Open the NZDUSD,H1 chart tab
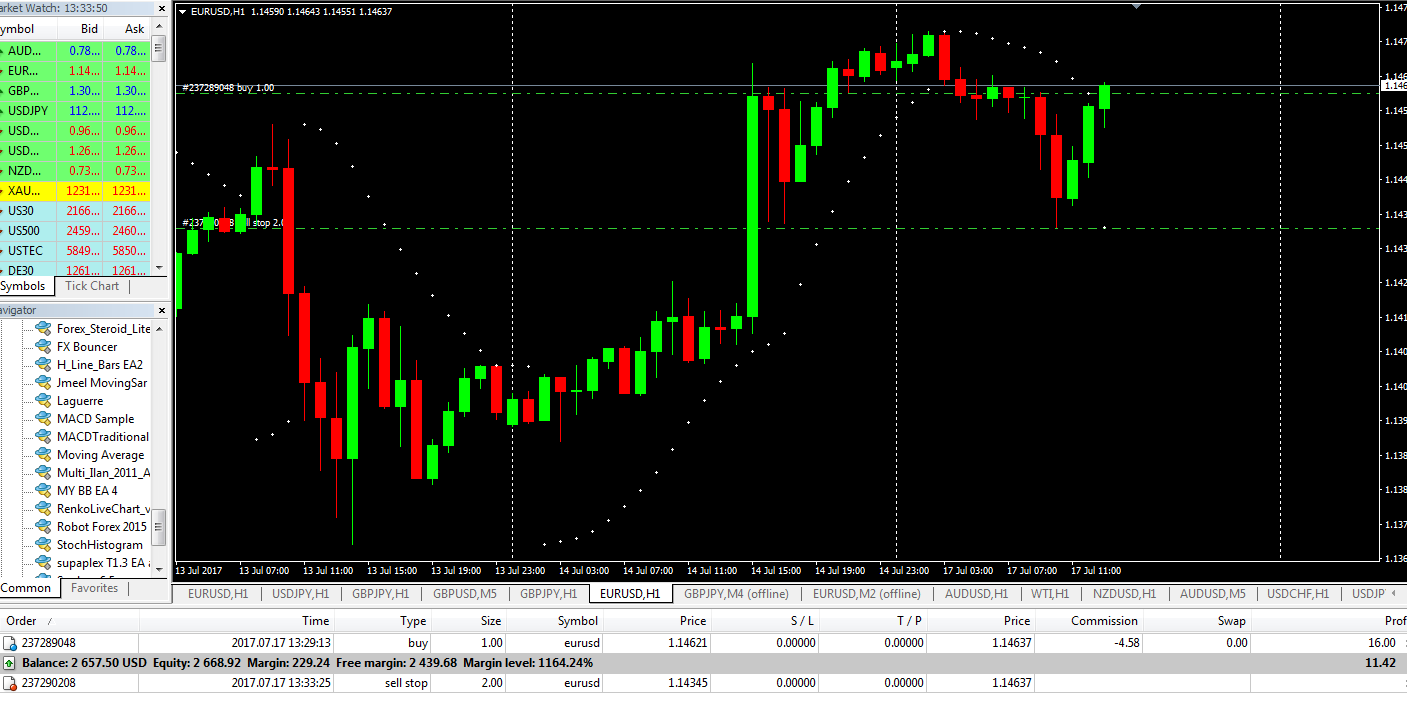Image resolution: width=1407 pixels, height=703 pixels. (x=1124, y=593)
